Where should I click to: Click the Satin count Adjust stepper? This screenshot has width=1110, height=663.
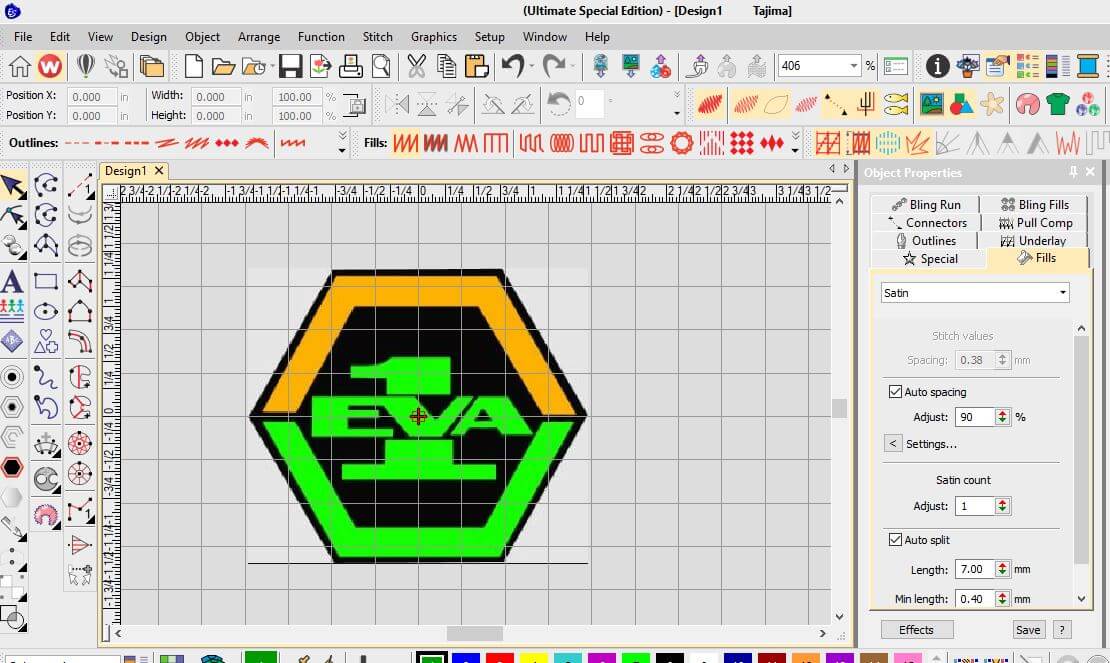(x=1002, y=506)
